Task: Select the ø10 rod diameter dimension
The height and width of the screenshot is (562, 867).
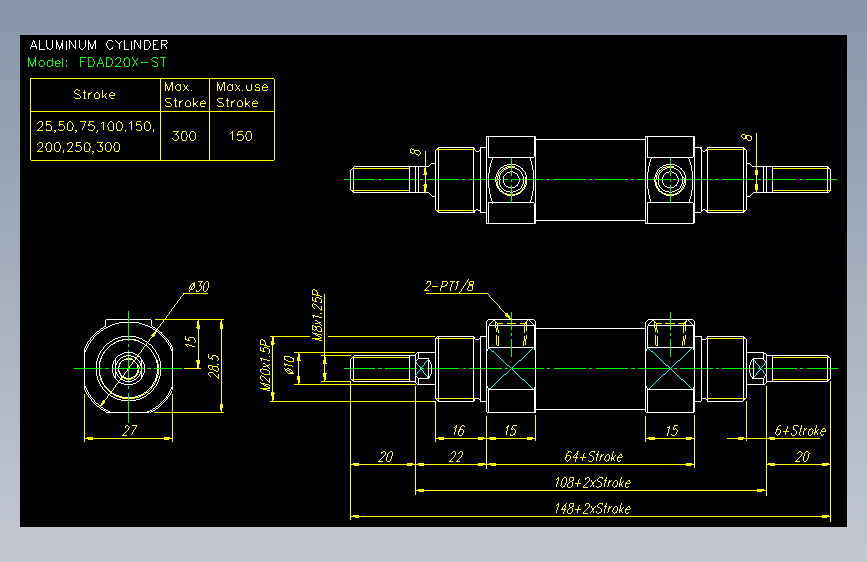Action: point(289,365)
